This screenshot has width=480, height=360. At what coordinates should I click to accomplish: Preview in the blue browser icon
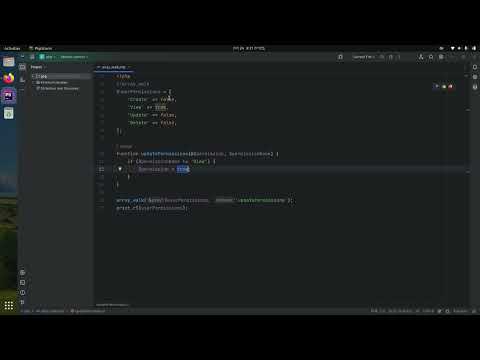[436, 87]
